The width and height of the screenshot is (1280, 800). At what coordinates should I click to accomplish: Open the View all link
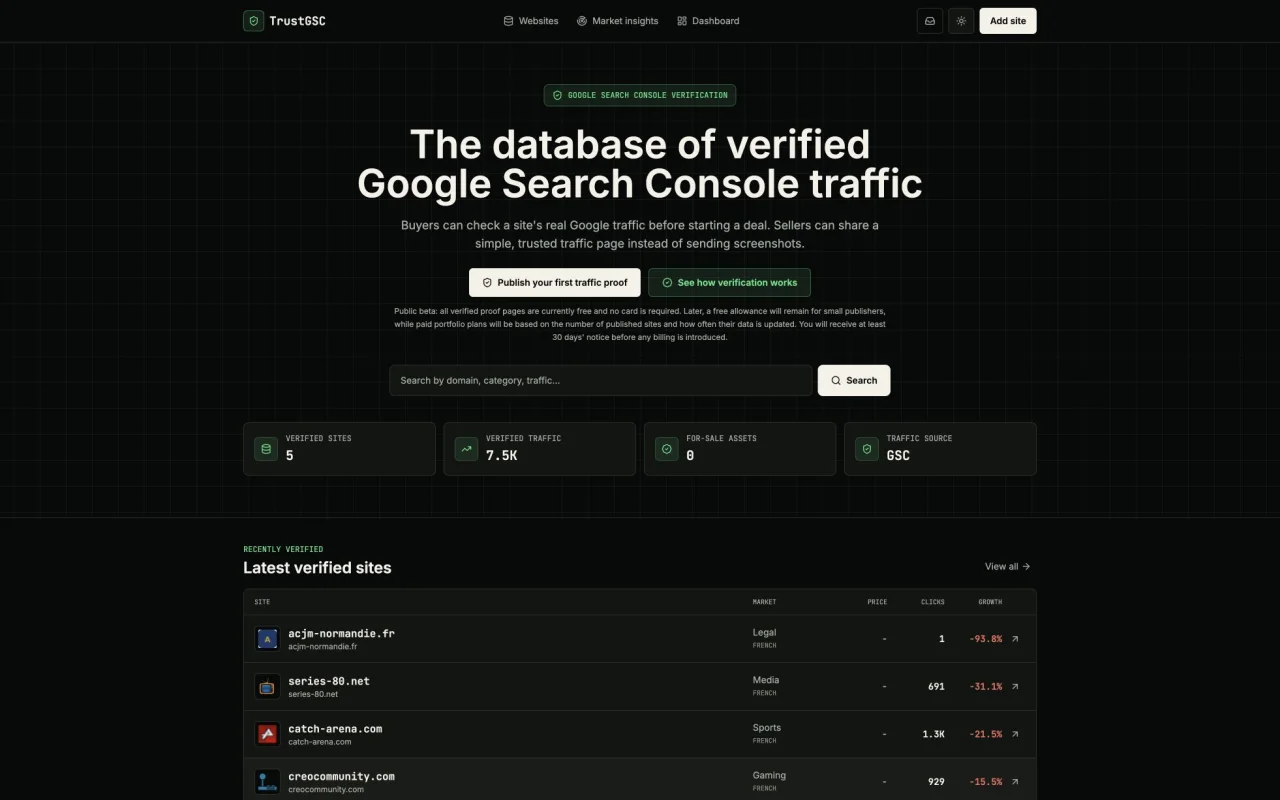pos(1007,566)
